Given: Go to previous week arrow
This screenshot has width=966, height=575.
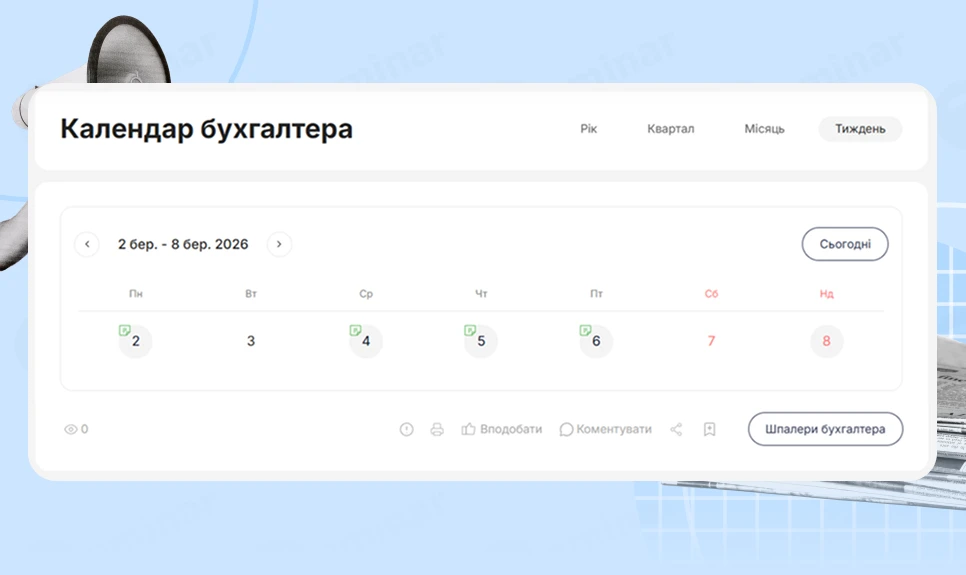Looking at the screenshot, I should (87, 244).
